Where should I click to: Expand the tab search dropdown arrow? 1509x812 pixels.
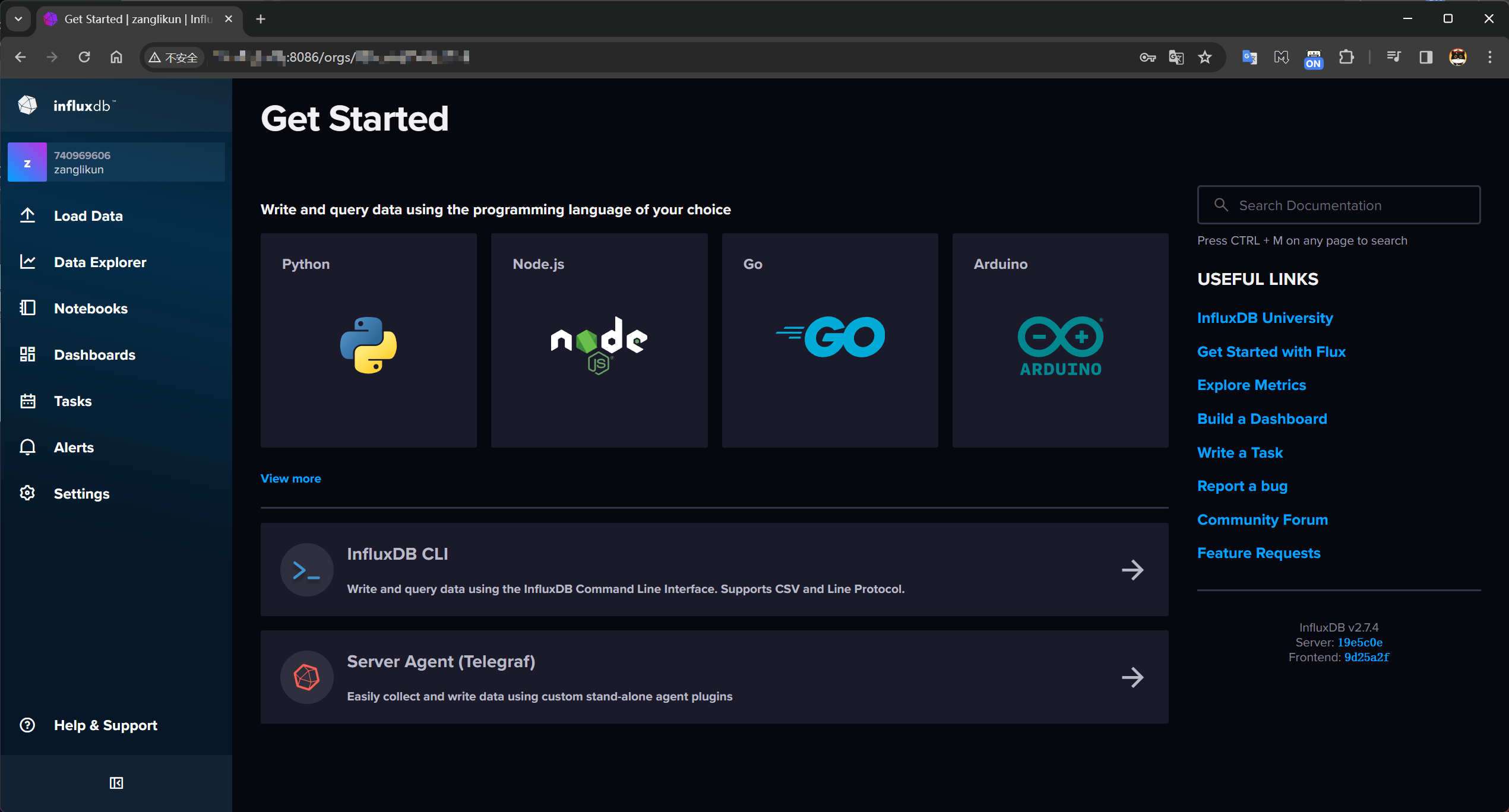[x=18, y=19]
